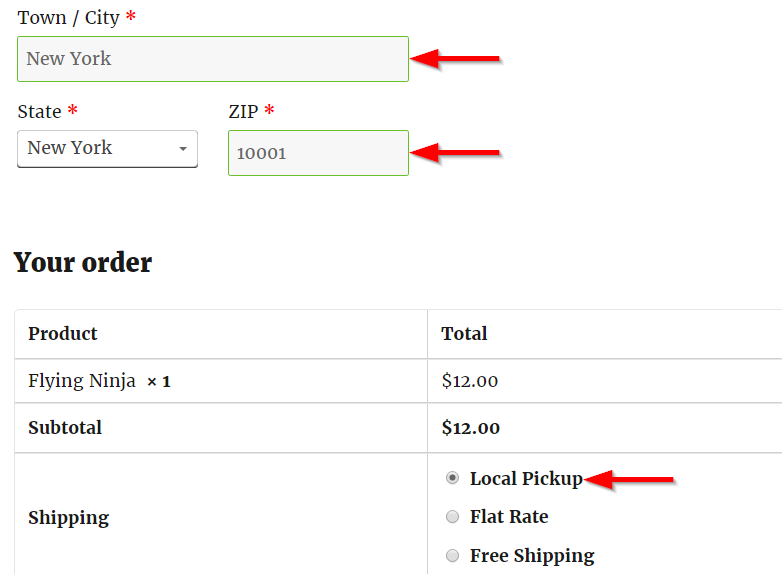
Task: Click the red arrow pointing at Town/City field
Action: coord(456,59)
